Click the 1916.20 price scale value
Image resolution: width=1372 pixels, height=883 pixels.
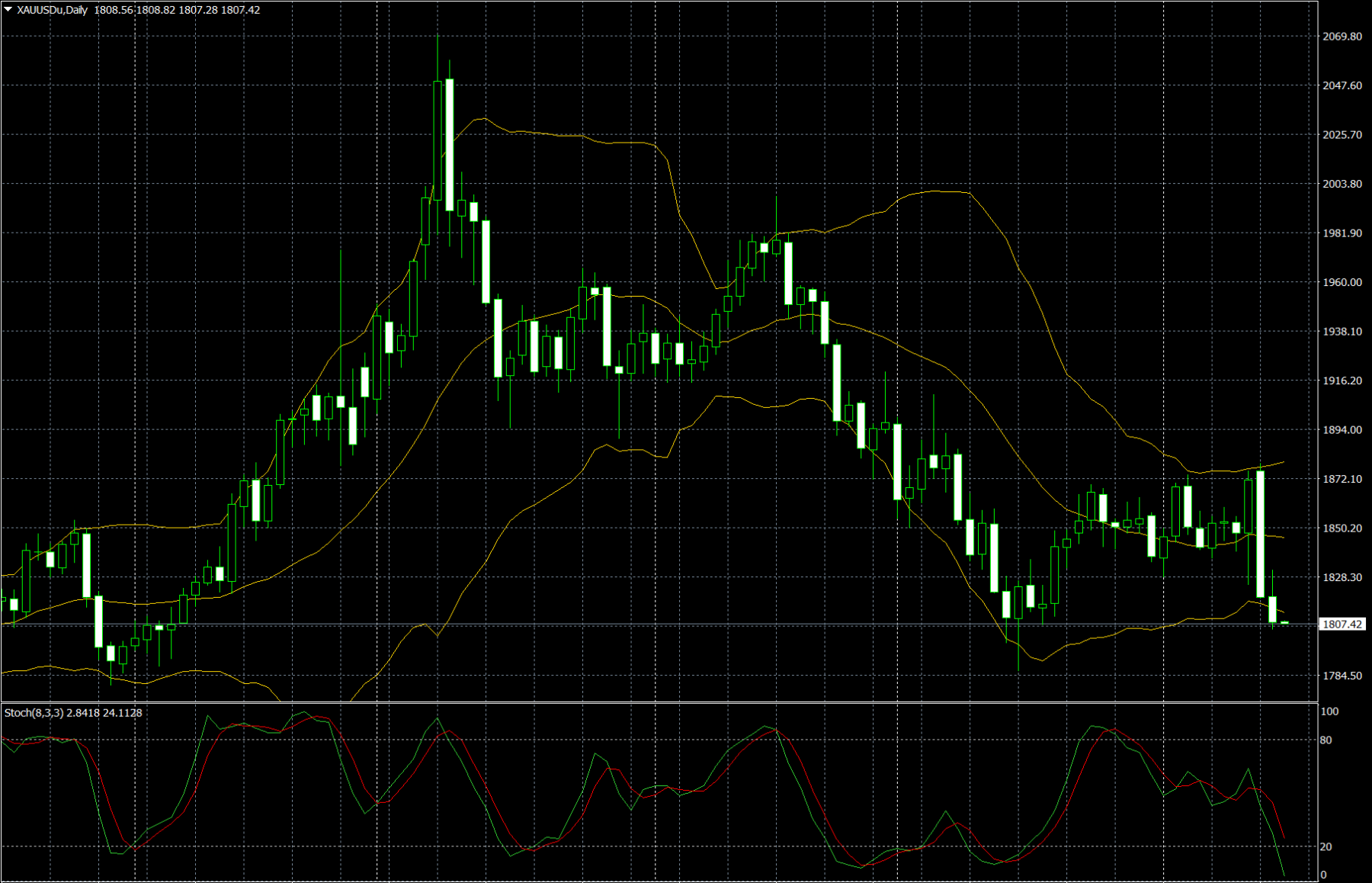pyautogui.click(x=1342, y=380)
